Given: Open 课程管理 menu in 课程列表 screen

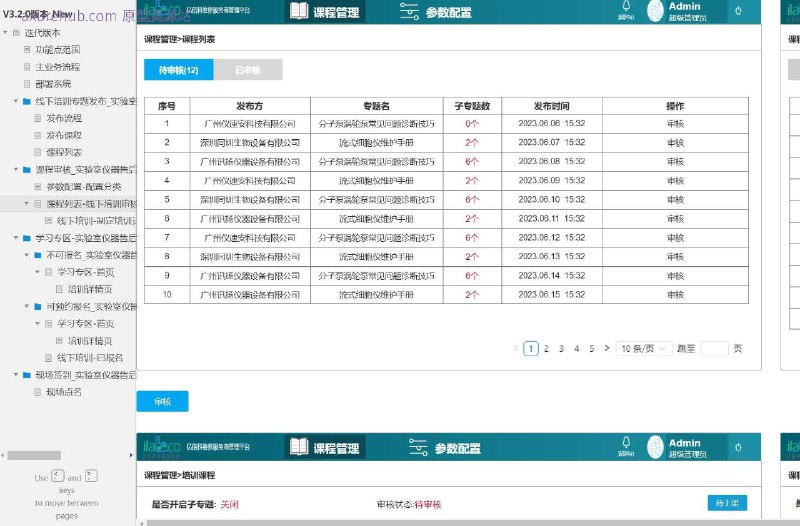Looking at the screenshot, I should click(324, 12).
